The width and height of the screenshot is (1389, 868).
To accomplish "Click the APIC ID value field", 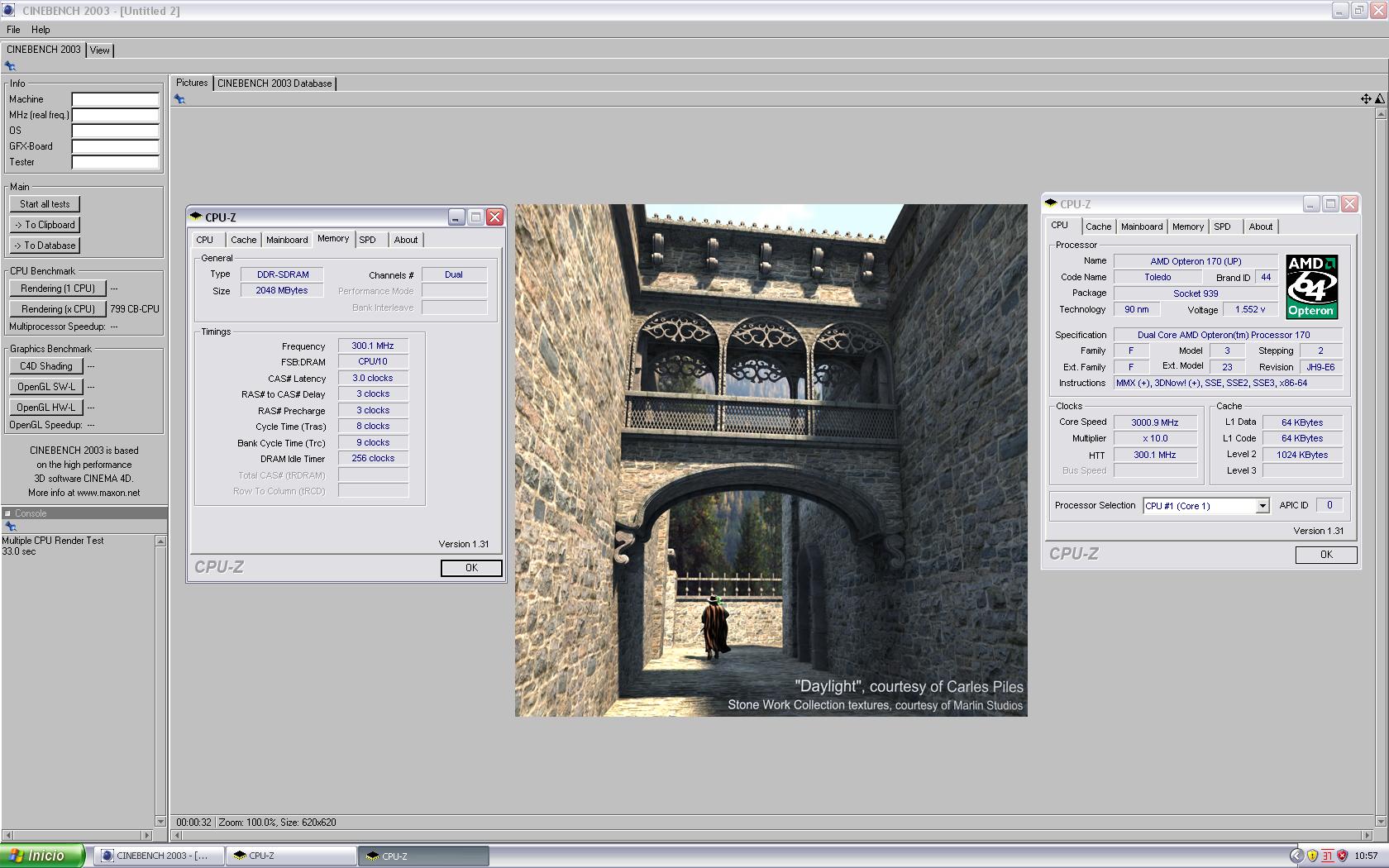I will pyautogui.click(x=1329, y=505).
